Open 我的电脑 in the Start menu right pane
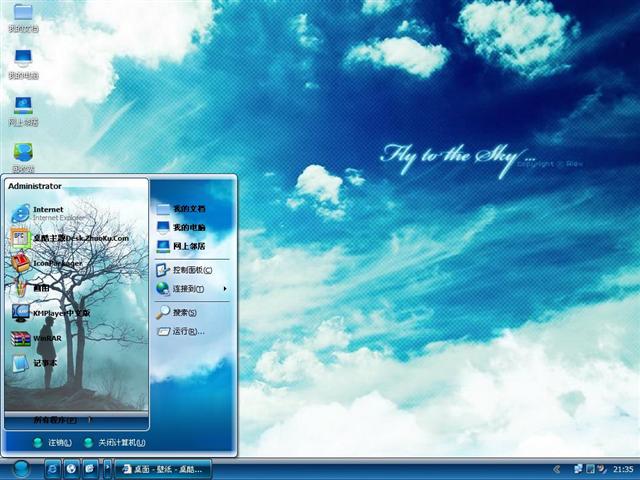This screenshot has height=480, width=640. point(181,227)
